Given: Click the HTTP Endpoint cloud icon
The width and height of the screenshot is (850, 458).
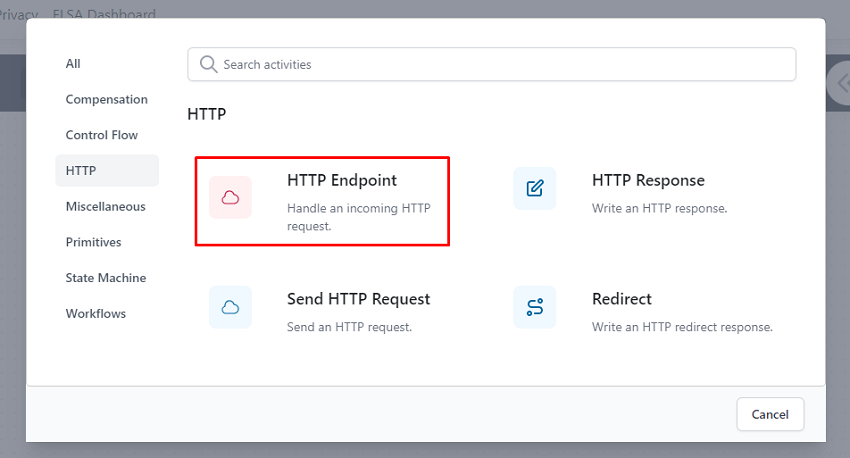Looking at the screenshot, I should [230, 197].
